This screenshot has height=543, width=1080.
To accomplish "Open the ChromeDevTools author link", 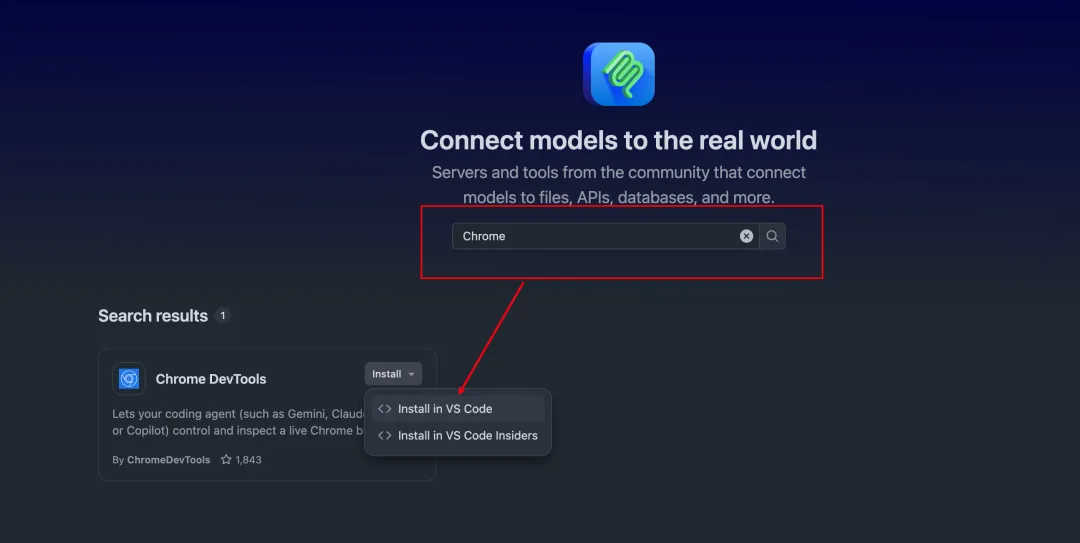I will [168, 460].
